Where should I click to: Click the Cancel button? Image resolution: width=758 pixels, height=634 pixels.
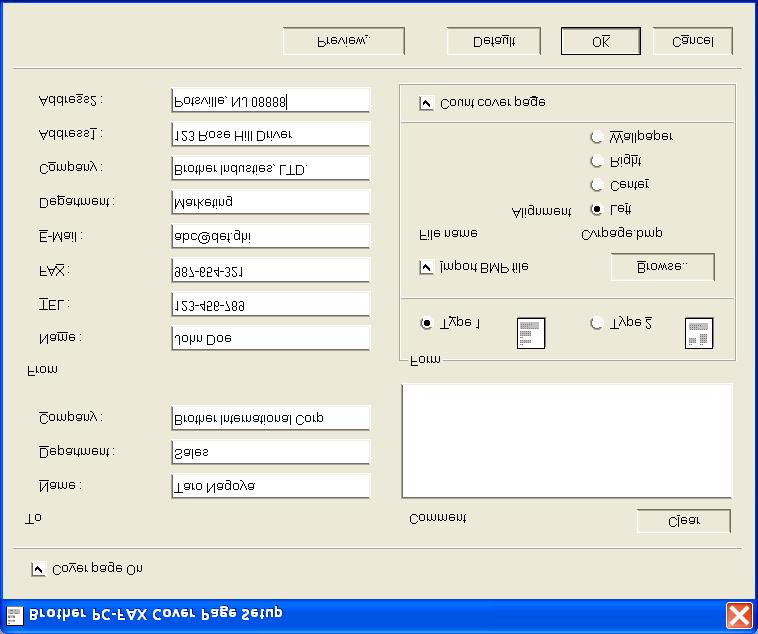tap(693, 41)
